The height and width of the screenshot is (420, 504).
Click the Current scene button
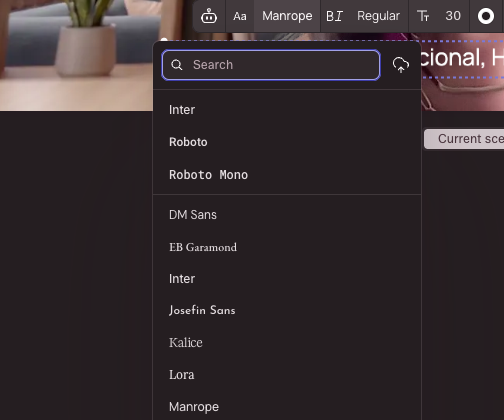(x=464, y=139)
